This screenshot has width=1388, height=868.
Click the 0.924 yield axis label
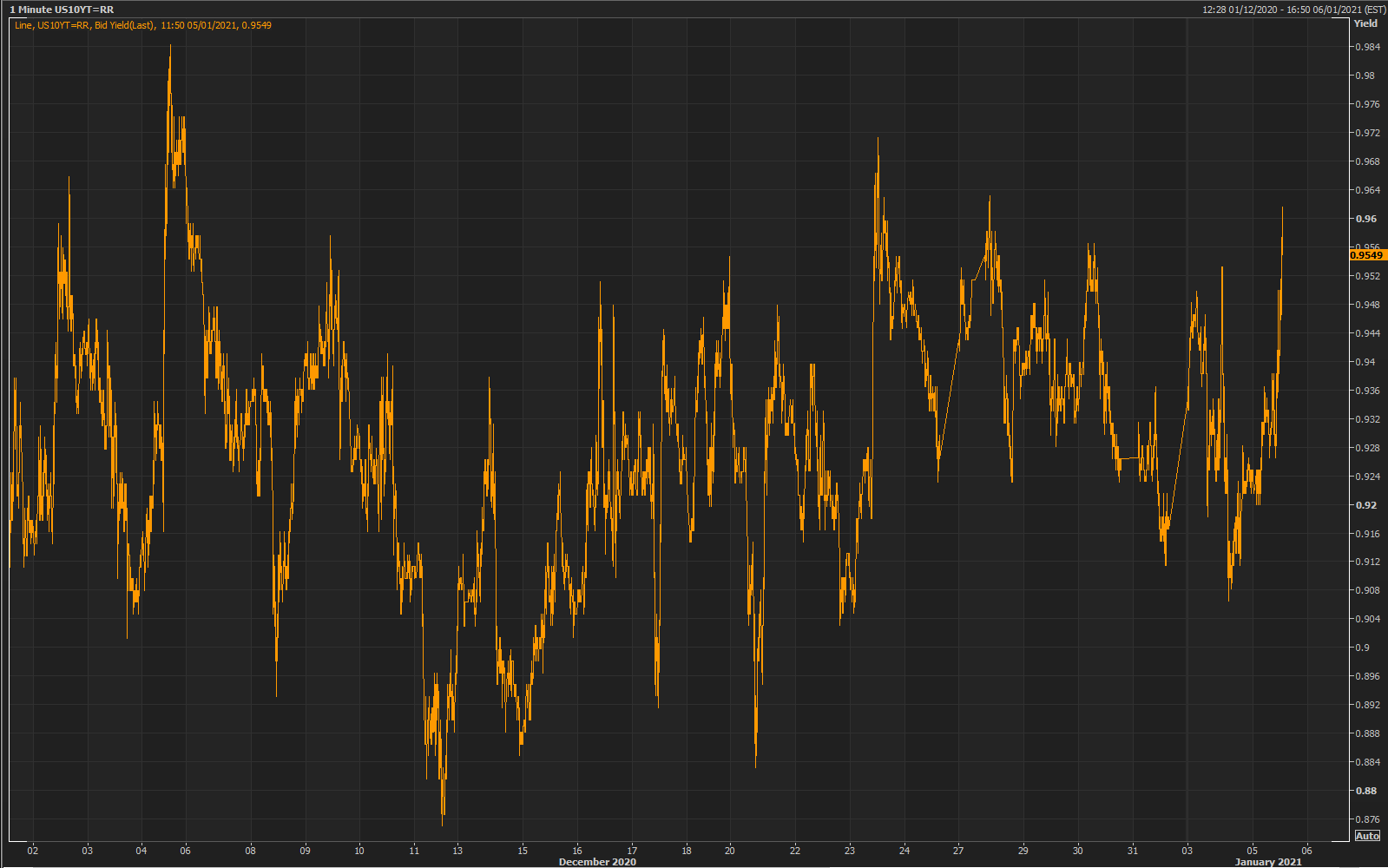click(1368, 477)
